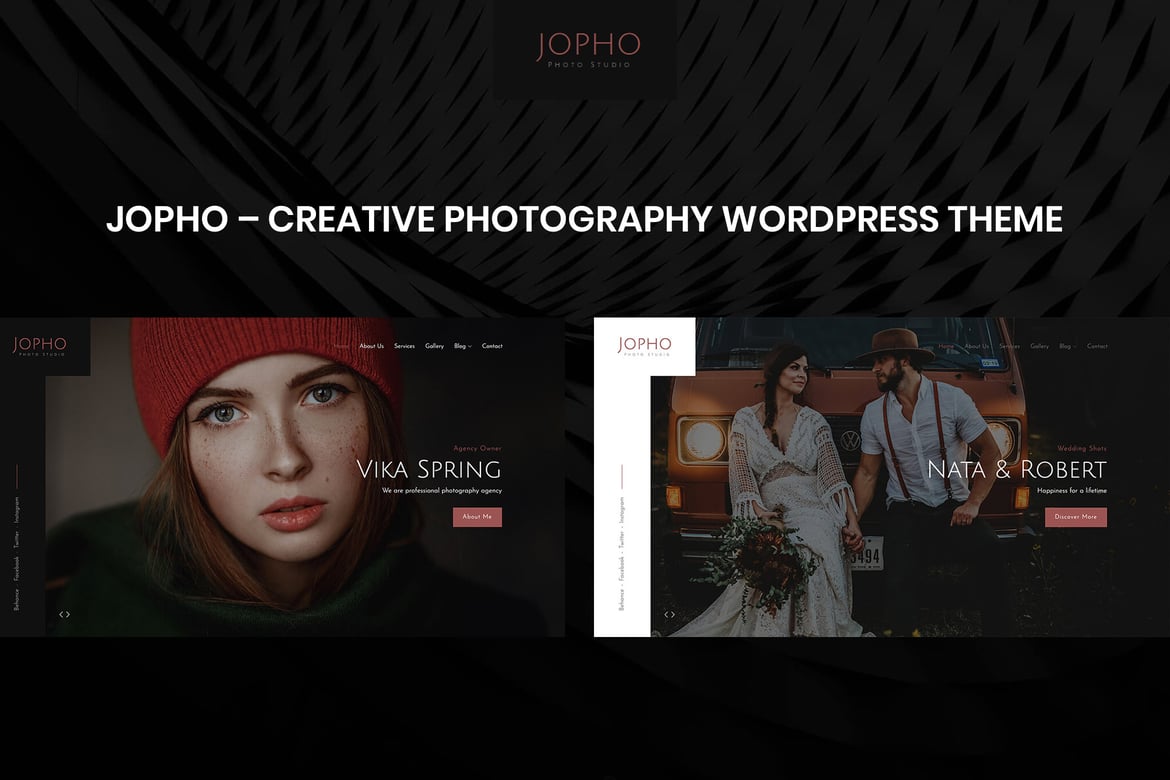This screenshot has height=780, width=1170.
Task: Open Services in the Vika Spring demo menu
Action: click(x=404, y=346)
